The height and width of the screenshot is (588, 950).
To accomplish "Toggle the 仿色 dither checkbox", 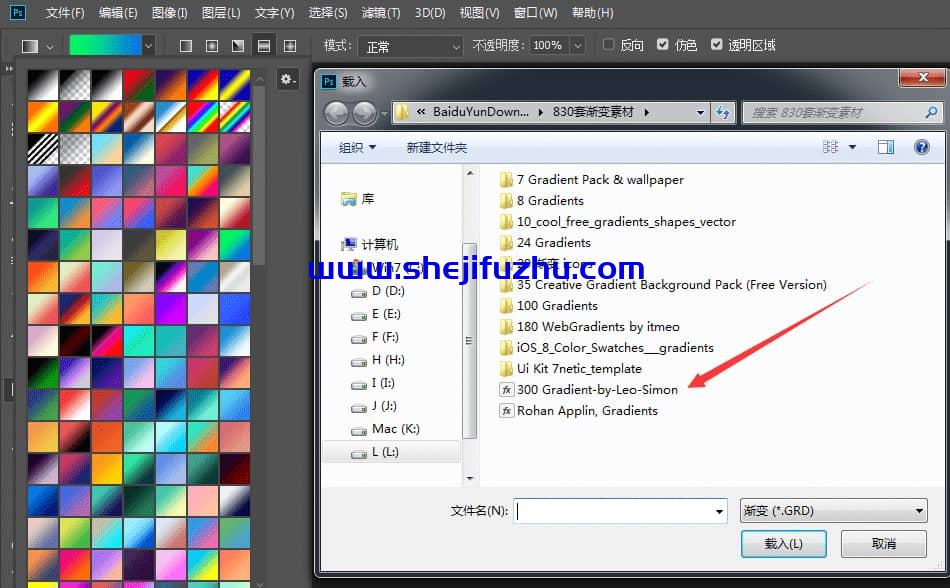I will (x=663, y=44).
